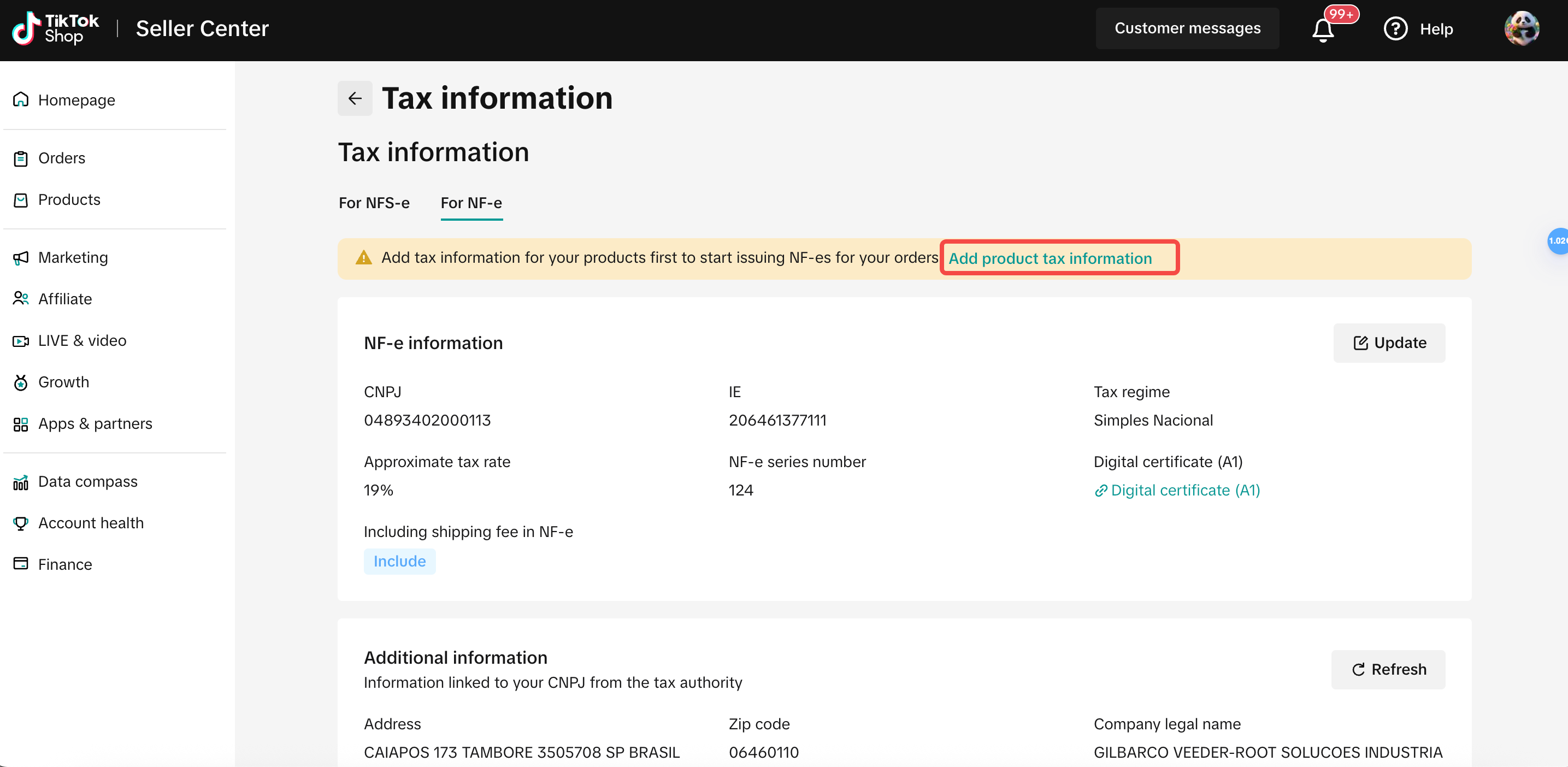Click the TikTok Shop logo
Image resolution: width=1568 pixels, height=767 pixels.
click(56, 28)
